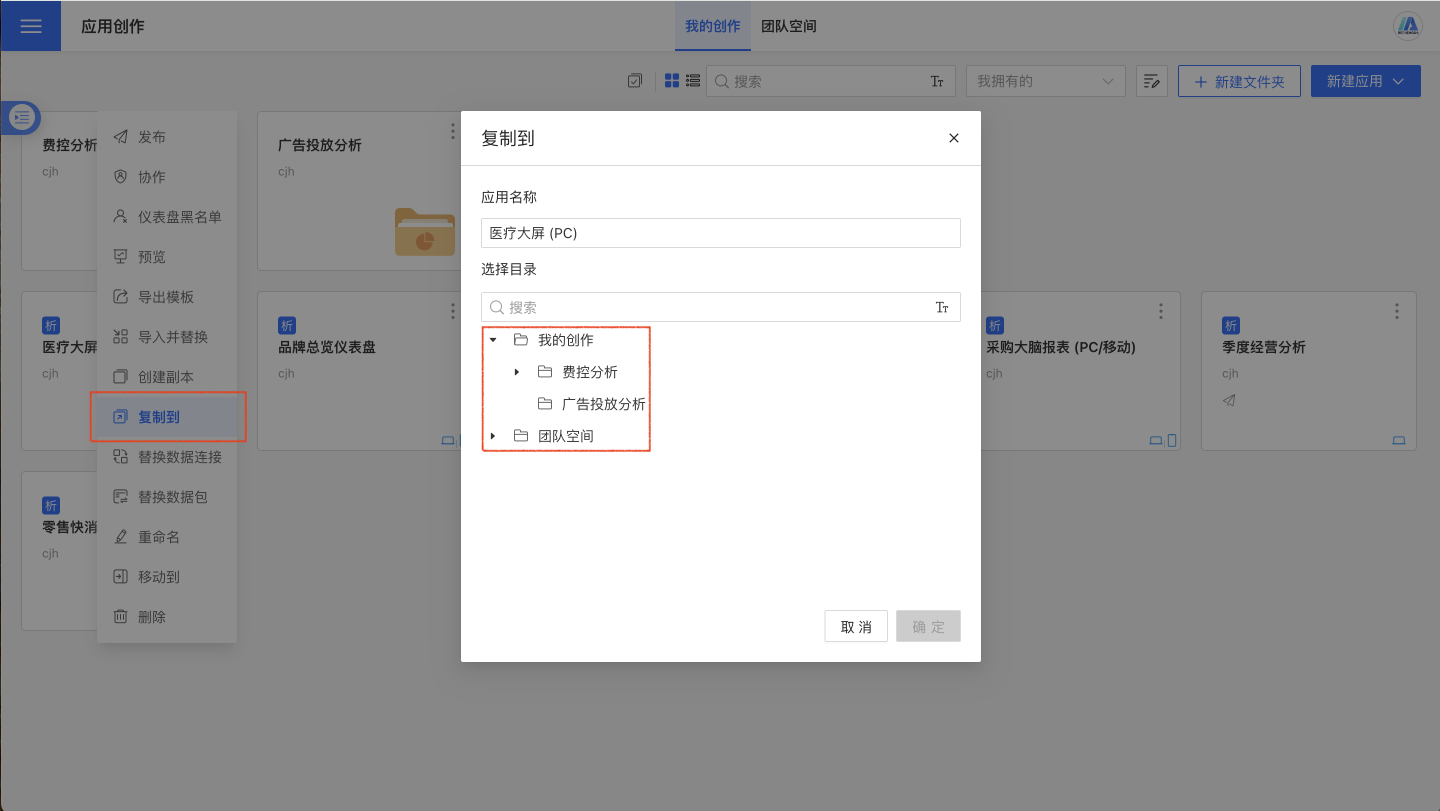Click the 新建文件夹 button
This screenshot has height=811, width=1440.
coord(1238,81)
